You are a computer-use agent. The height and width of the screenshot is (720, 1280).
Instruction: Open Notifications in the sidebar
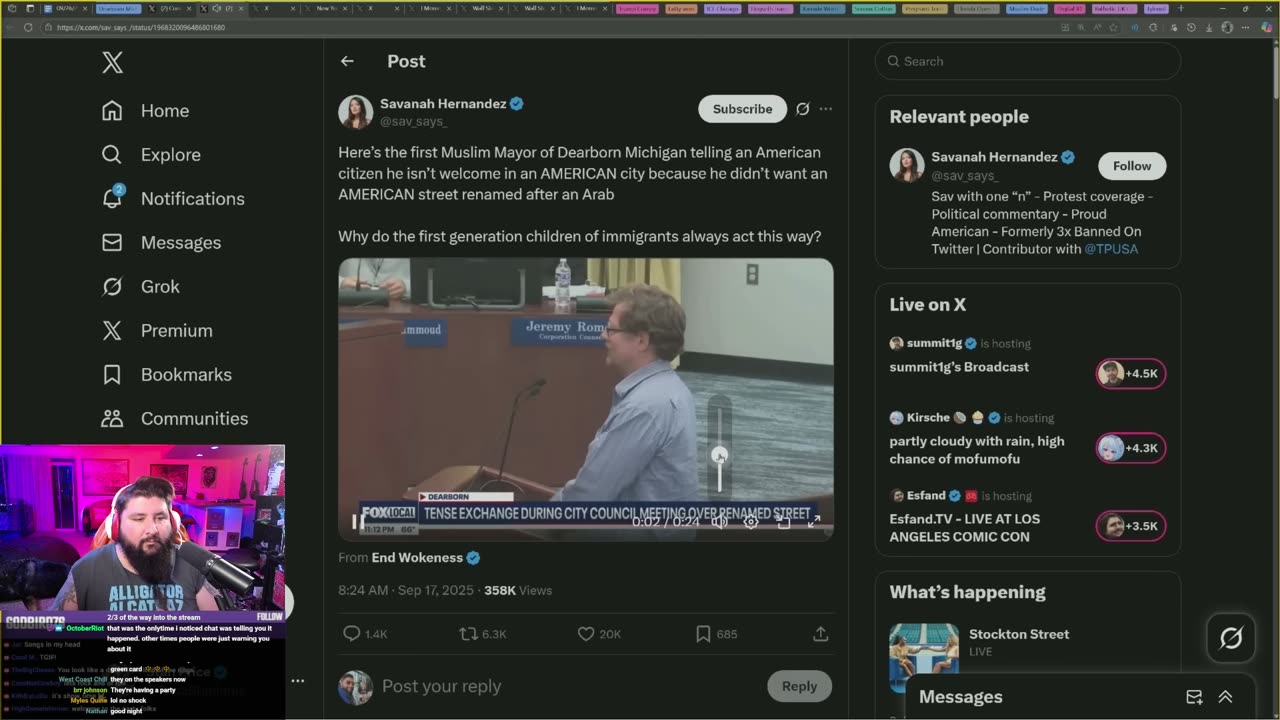(x=174, y=198)
